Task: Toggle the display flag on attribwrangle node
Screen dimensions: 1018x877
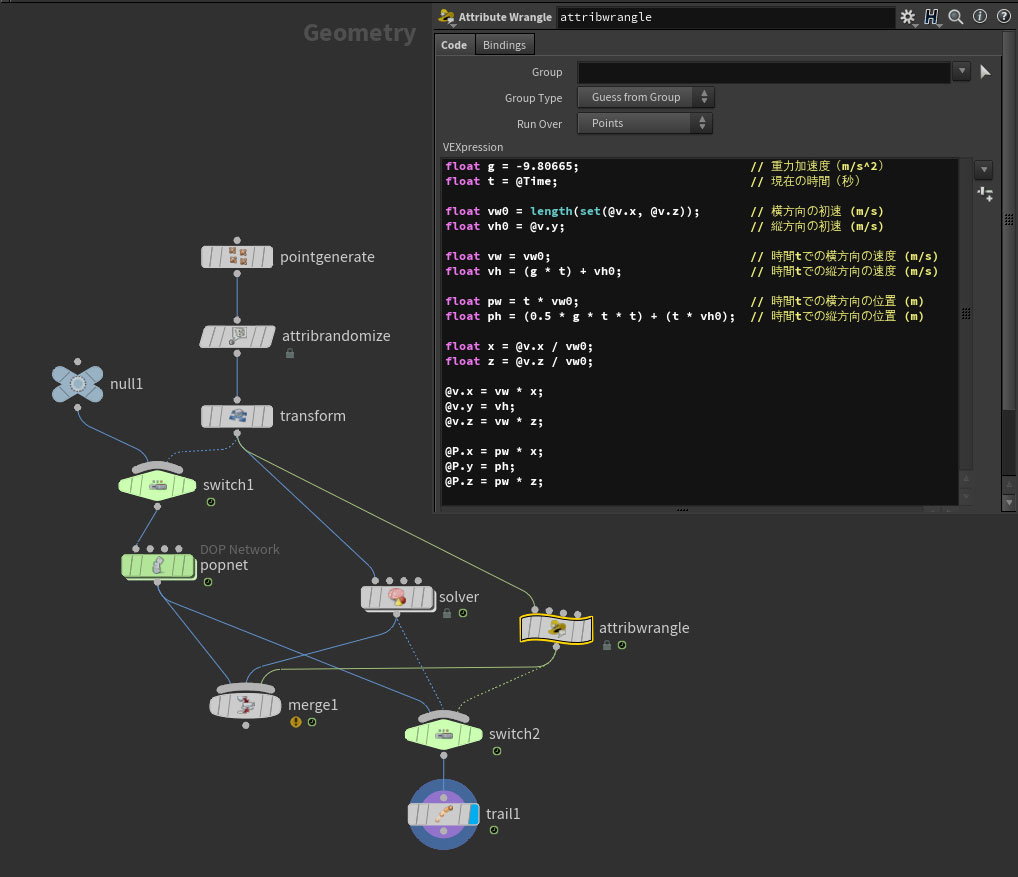Action: tap(586, 629)
